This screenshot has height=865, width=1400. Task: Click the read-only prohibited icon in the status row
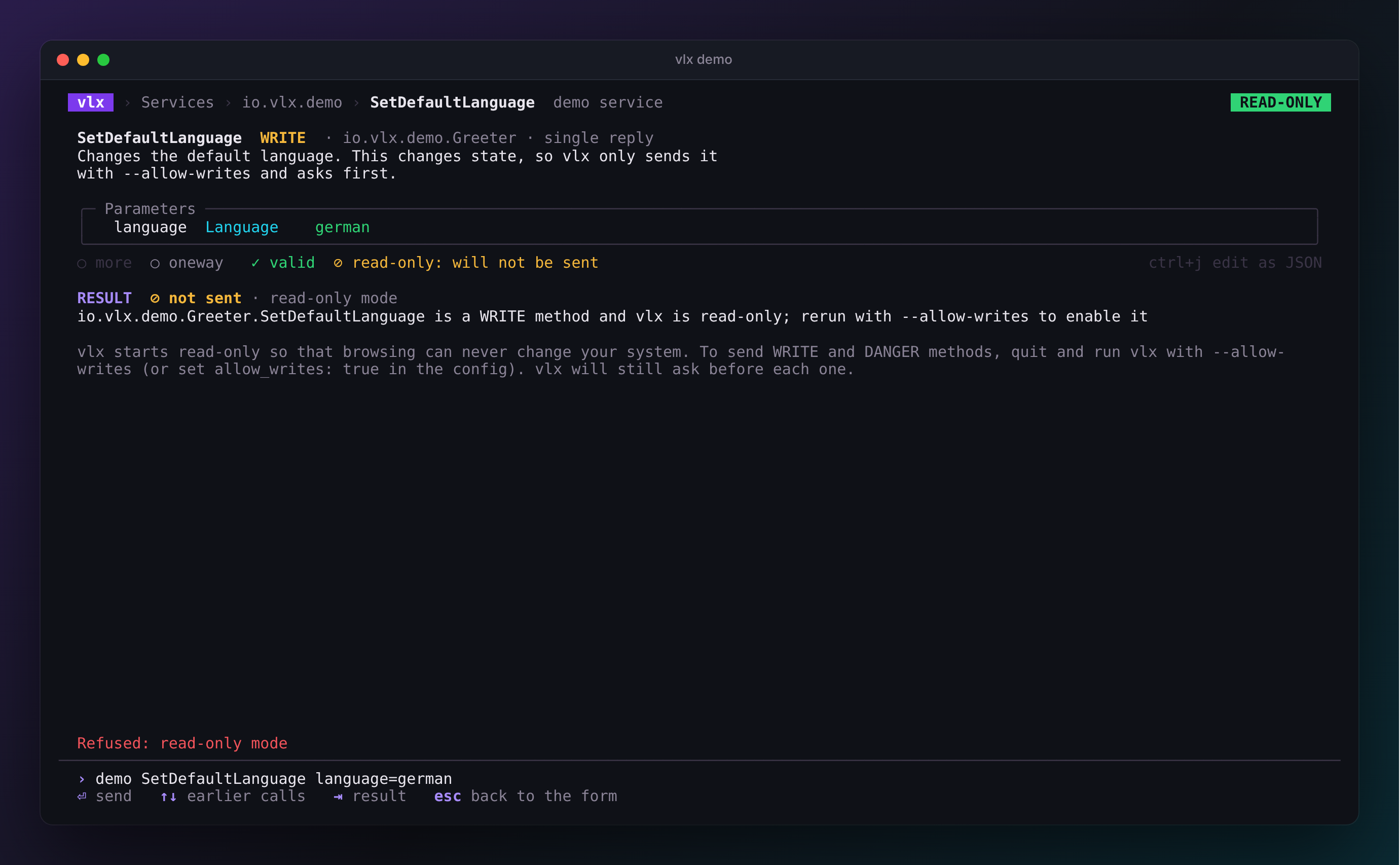(x=338, y=263)
